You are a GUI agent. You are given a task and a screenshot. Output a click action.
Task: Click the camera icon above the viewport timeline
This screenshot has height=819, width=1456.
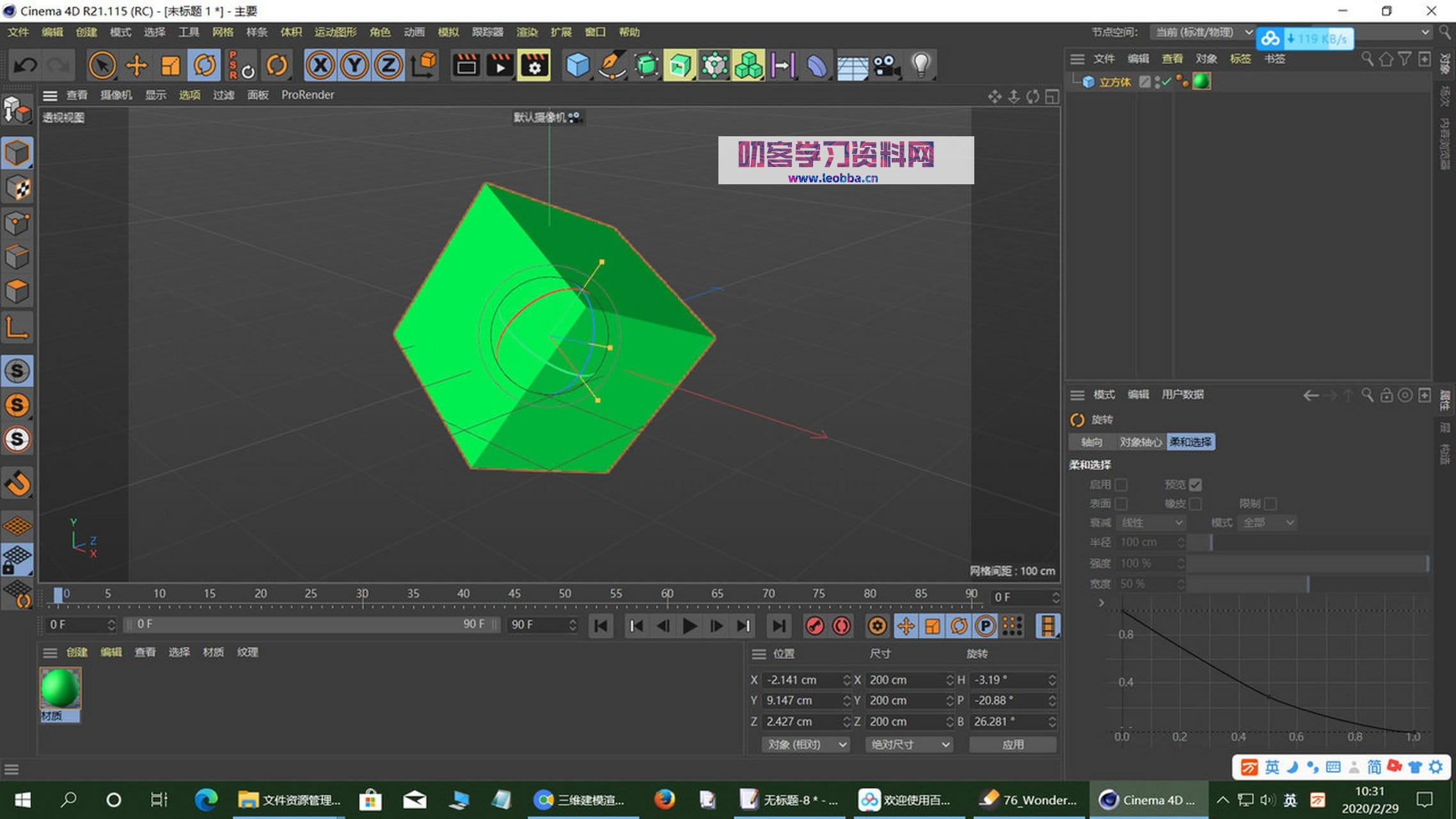click(x=885, y=65)
